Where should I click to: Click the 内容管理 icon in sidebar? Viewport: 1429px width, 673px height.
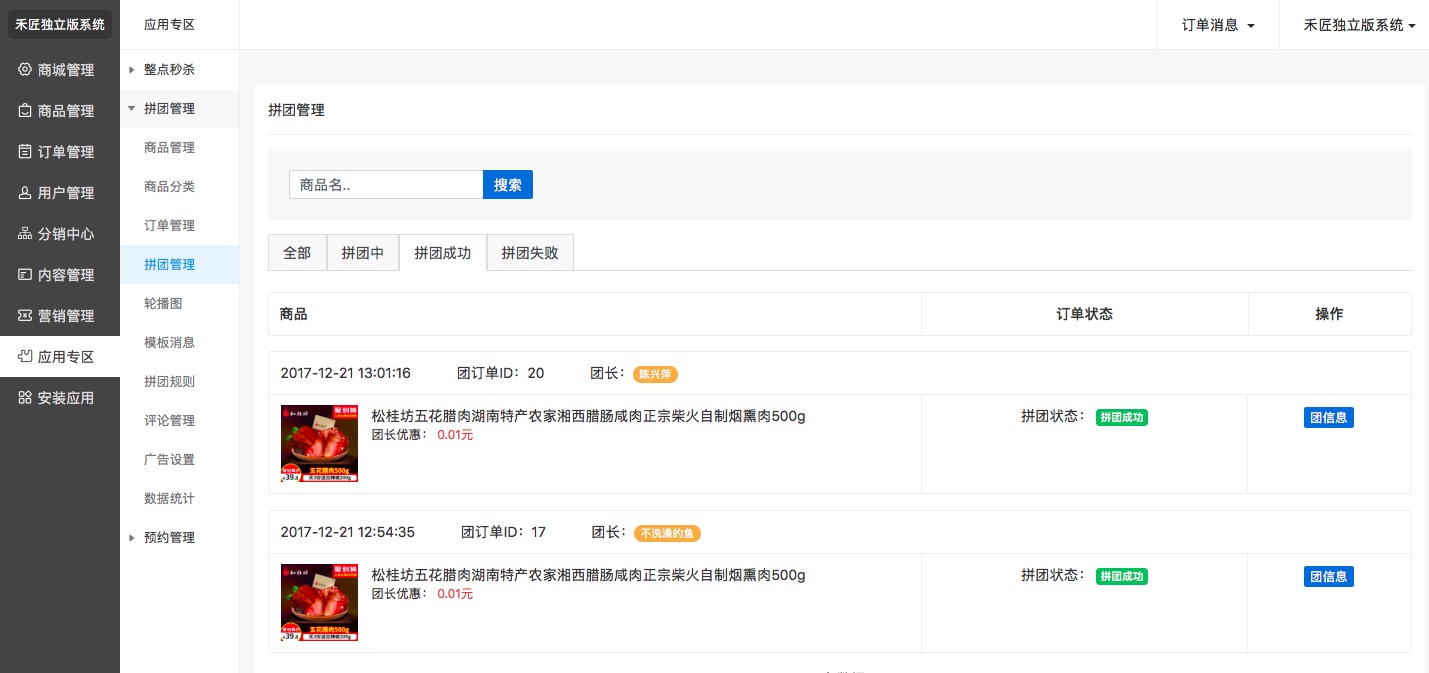(25, 275)
